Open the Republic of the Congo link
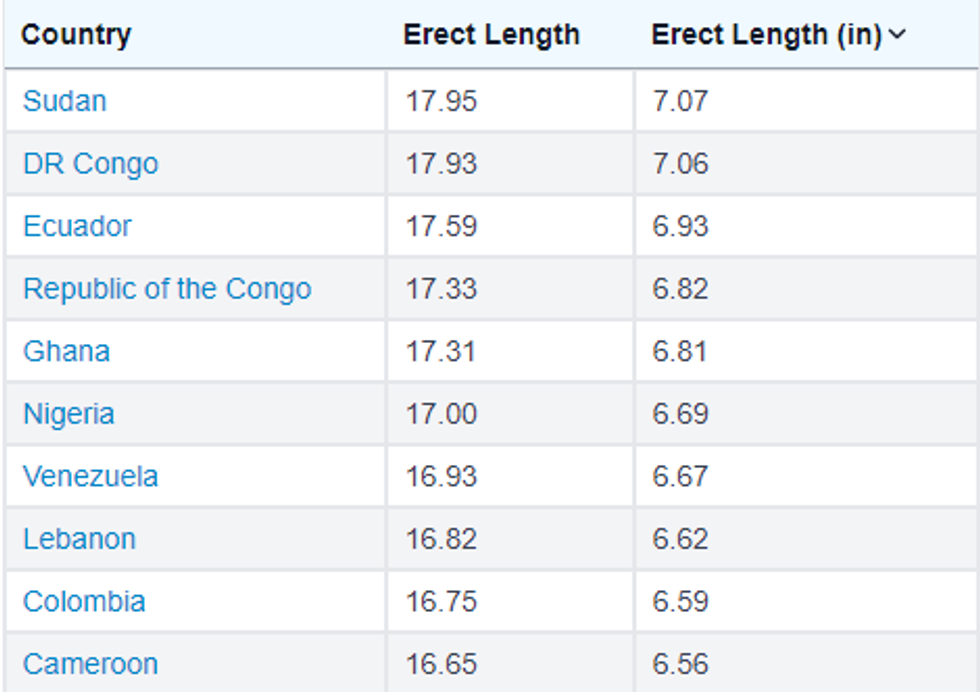The height and width of the screenshot is (692, 980). 167,289
